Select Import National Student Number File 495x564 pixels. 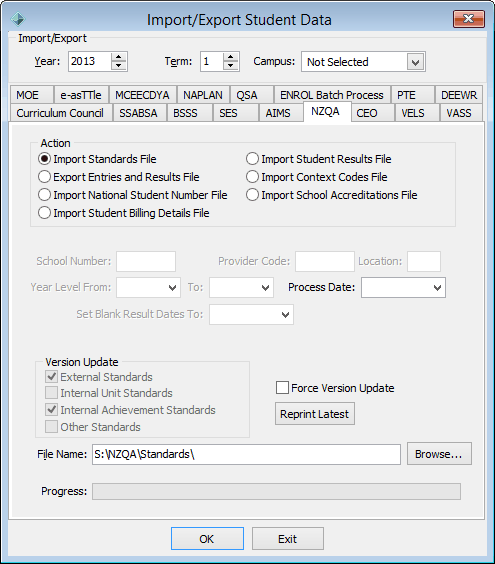133,195
